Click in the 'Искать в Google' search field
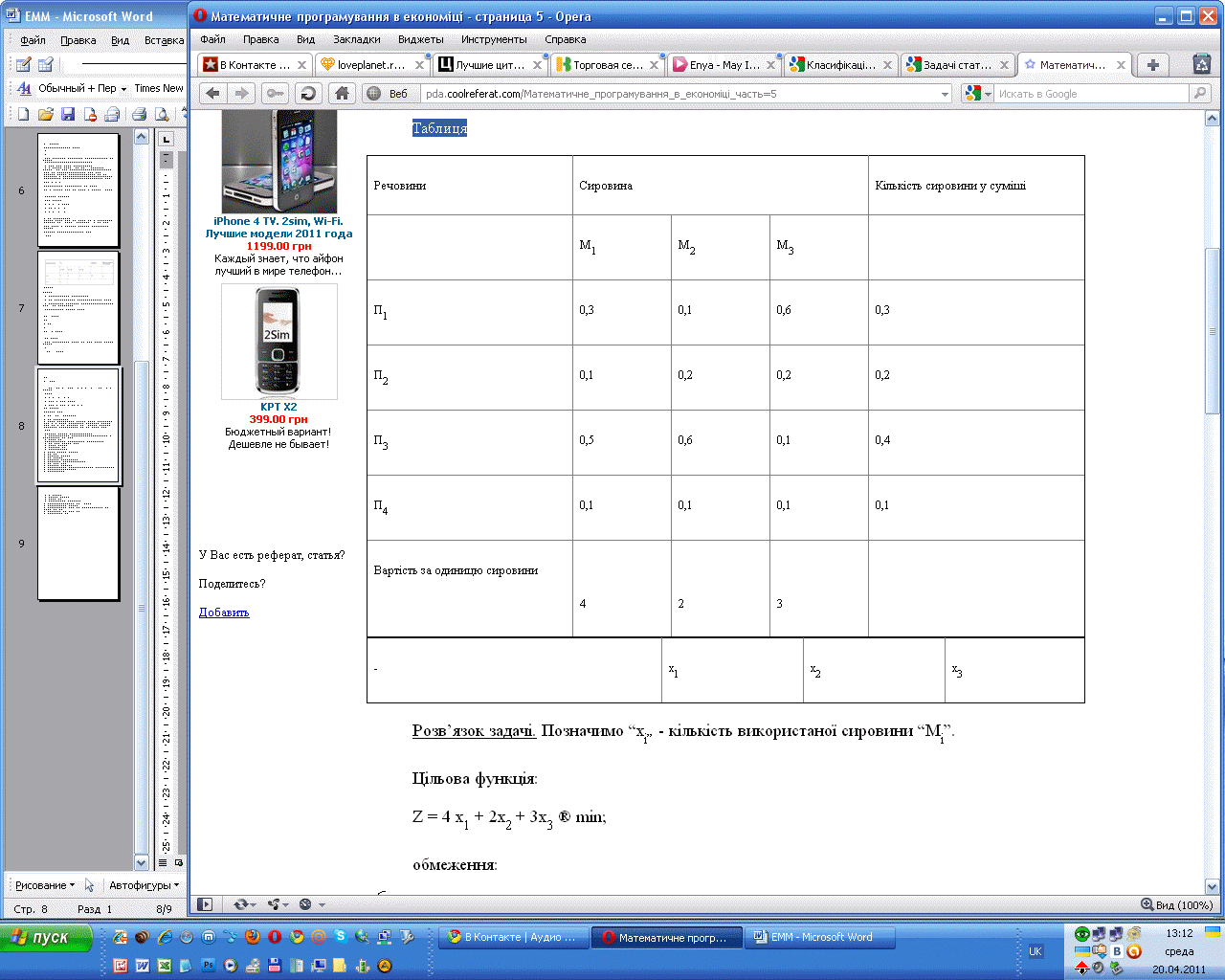This screenshot has height=980, width=1225. coord(1091,94)
